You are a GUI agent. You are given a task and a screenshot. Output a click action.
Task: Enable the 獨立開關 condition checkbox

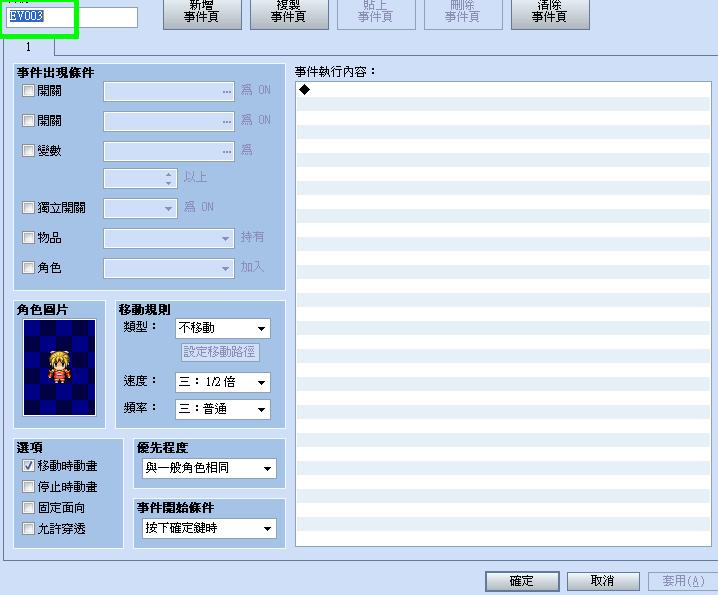click(28, 207)
